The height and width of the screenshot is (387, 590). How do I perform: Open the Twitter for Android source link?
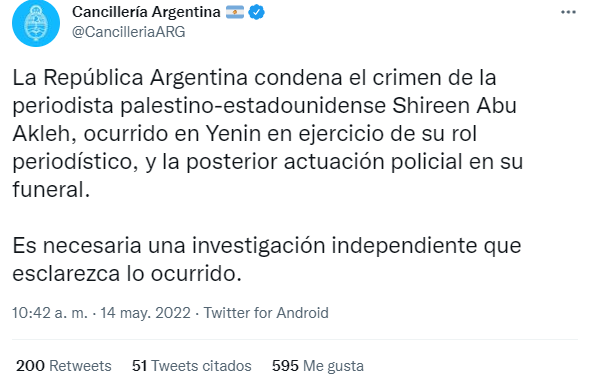266,313
